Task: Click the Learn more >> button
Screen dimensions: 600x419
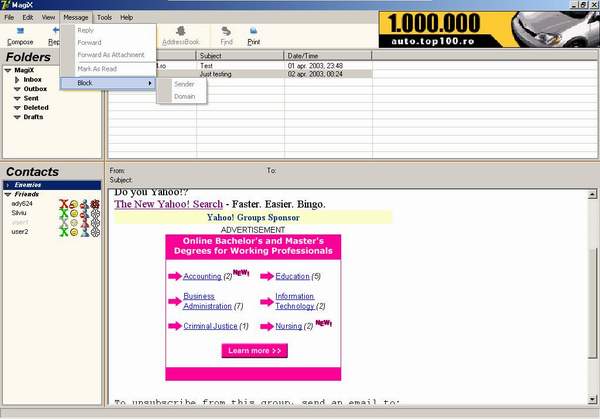Action: [254, 351]
